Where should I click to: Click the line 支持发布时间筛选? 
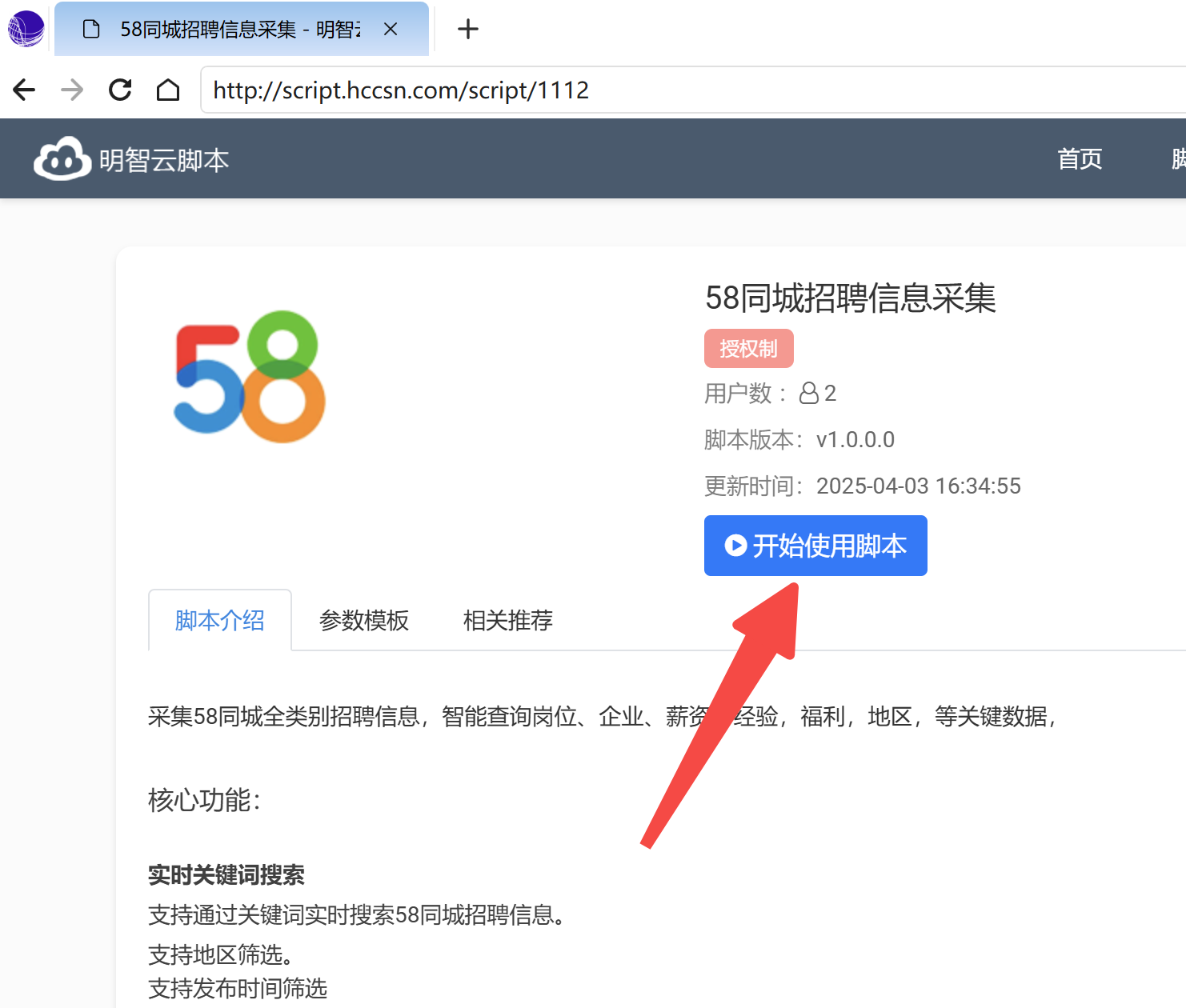pos(238,989)
